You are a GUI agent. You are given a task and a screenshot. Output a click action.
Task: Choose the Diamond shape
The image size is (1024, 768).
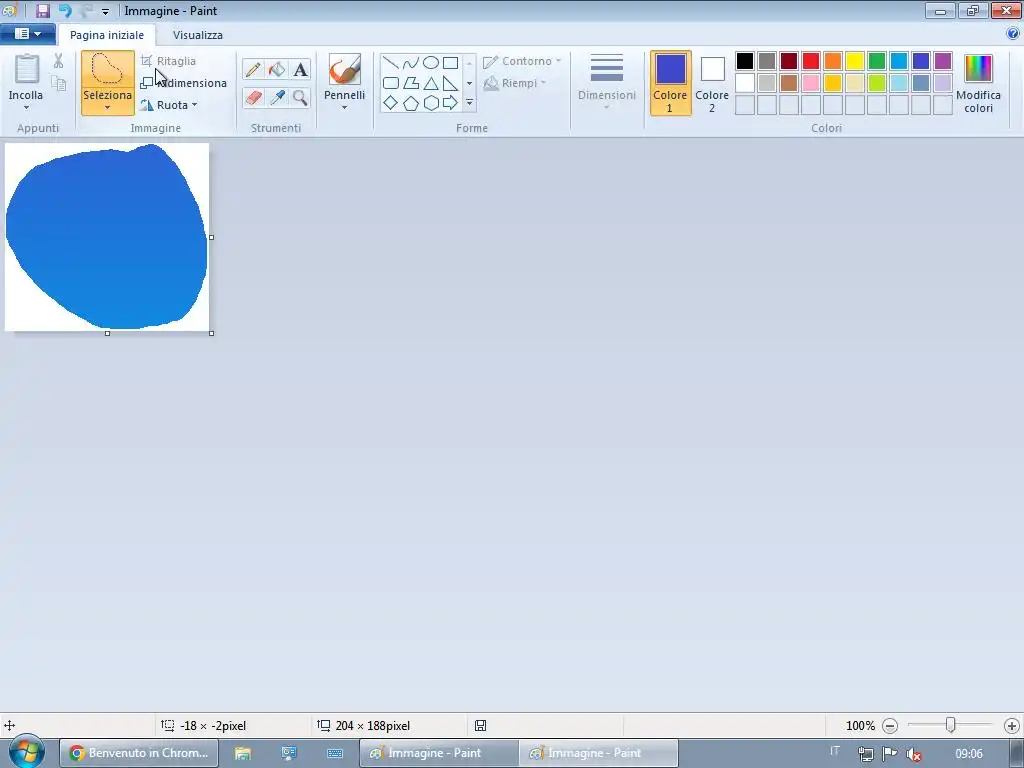coord(391,103)
